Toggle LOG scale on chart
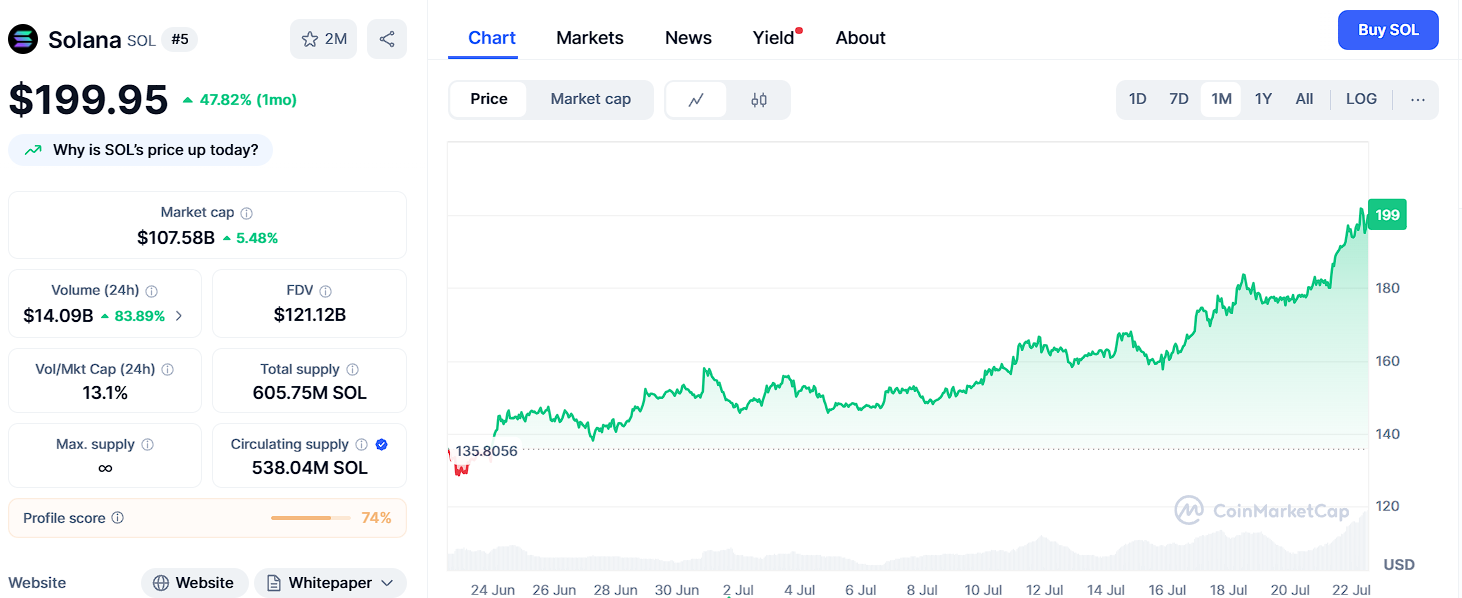 tap(1361, 99)
